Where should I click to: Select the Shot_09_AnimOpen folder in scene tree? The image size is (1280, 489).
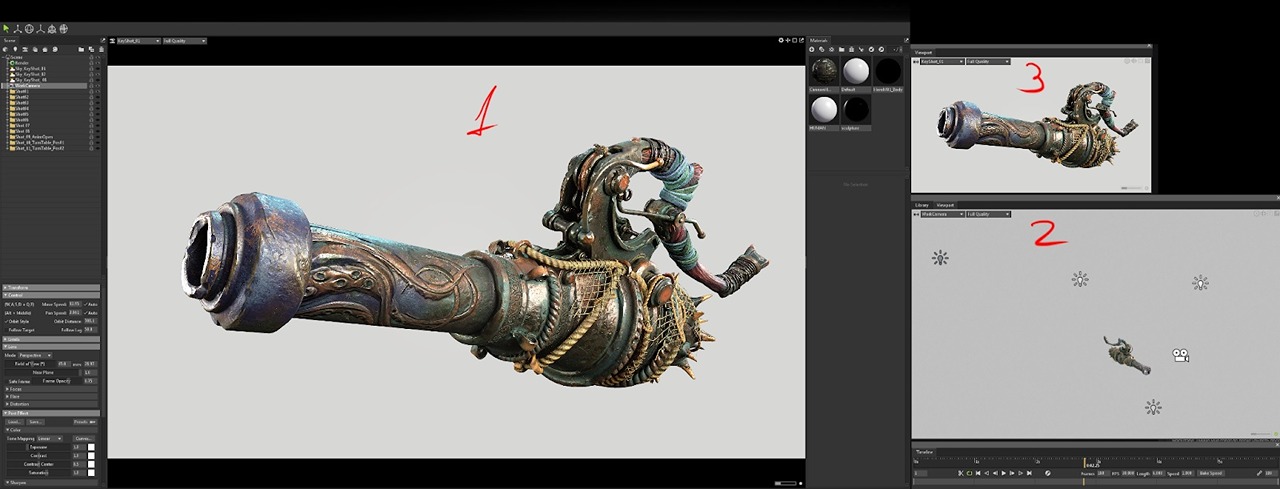pos(33,137)
